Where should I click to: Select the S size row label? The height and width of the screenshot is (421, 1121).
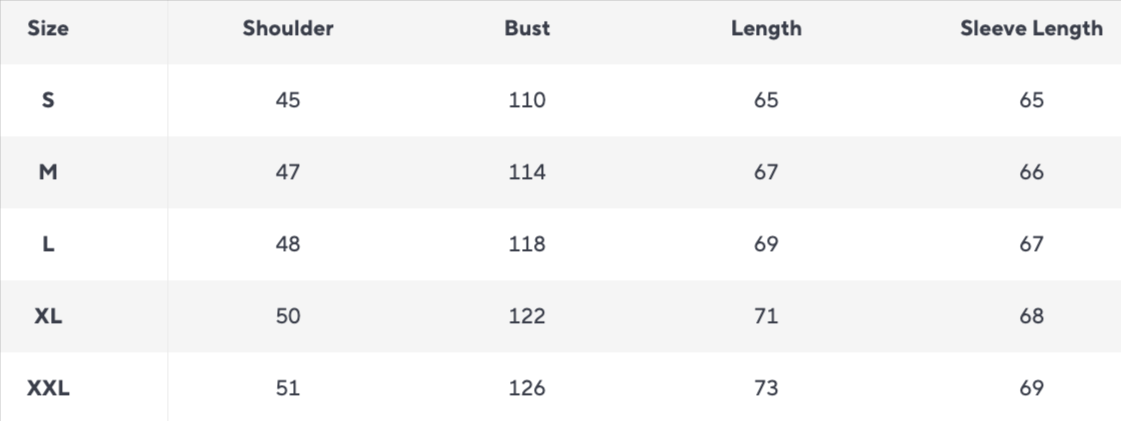tap(48, 100)
